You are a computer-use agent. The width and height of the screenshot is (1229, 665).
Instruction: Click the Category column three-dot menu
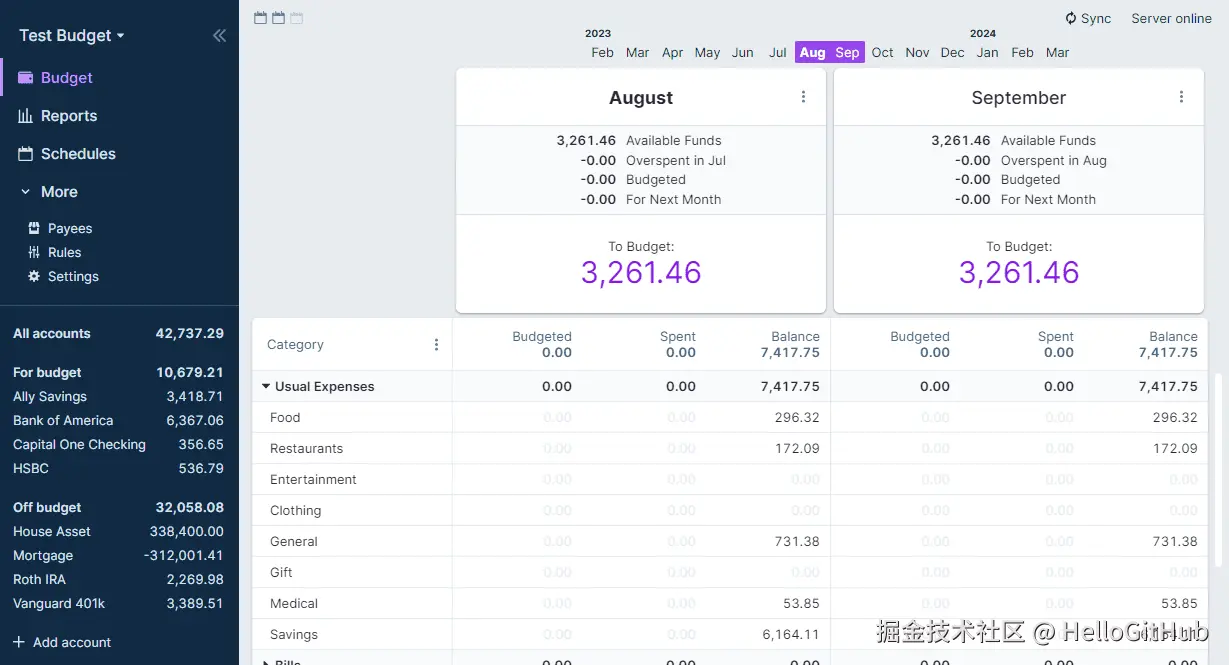pos(436,345)
